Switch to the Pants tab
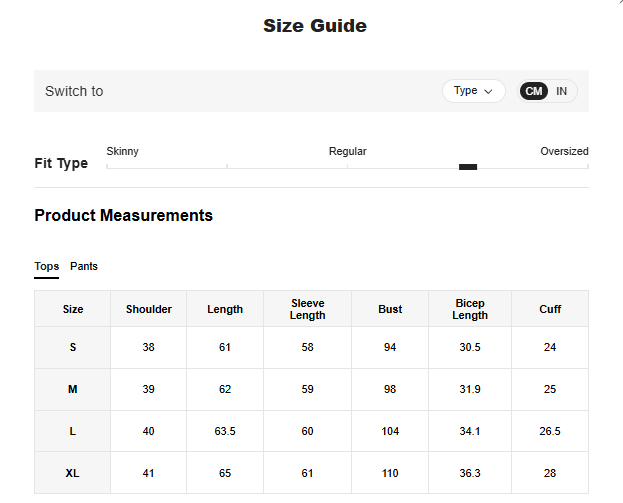The height and width of the screenshot is (503, 623). click(x=84, y=266)
